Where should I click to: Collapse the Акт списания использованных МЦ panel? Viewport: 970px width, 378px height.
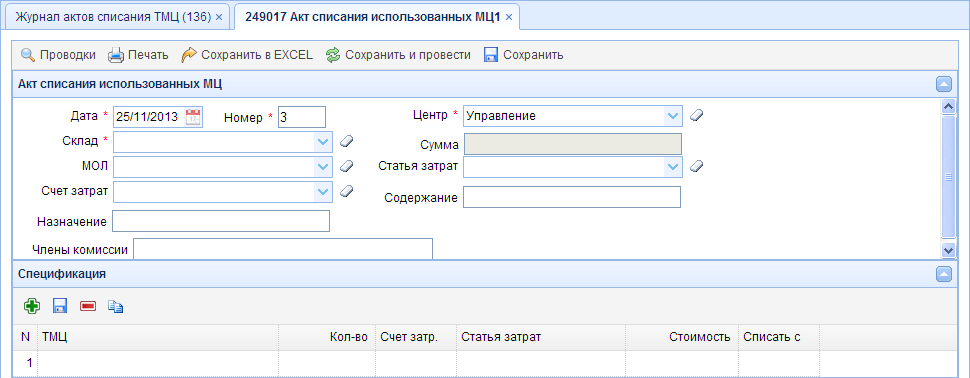point(943,84)
